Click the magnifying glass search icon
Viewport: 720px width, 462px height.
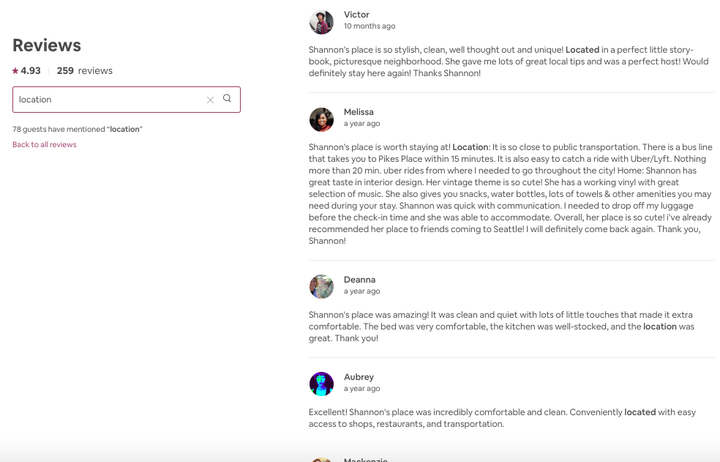227,98
